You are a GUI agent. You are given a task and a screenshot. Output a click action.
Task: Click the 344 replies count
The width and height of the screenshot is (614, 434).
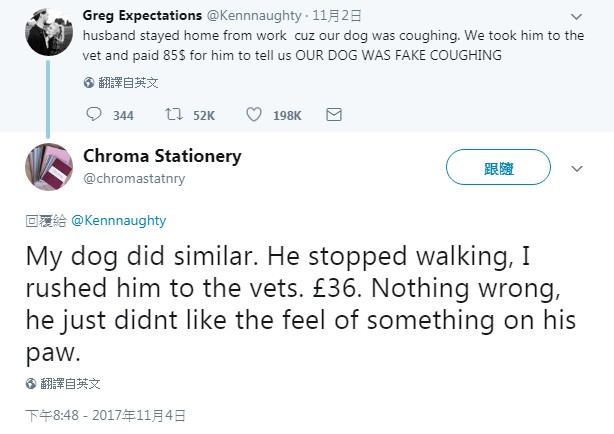(x=123, y=116)
